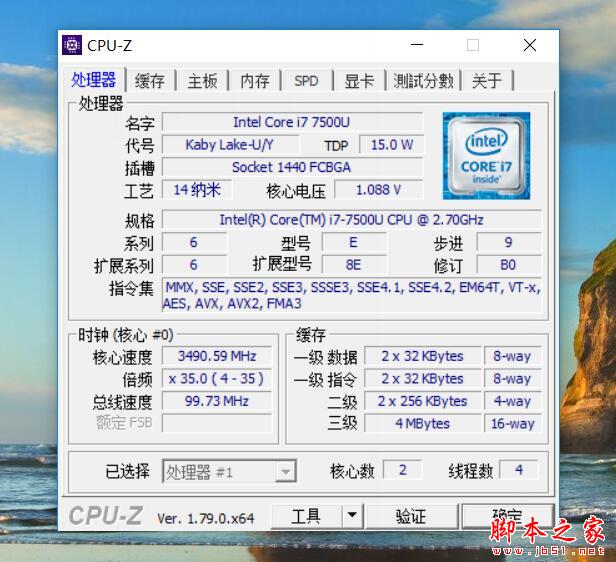
Task: Open the 关于 tab
Action: pos(487,81)
